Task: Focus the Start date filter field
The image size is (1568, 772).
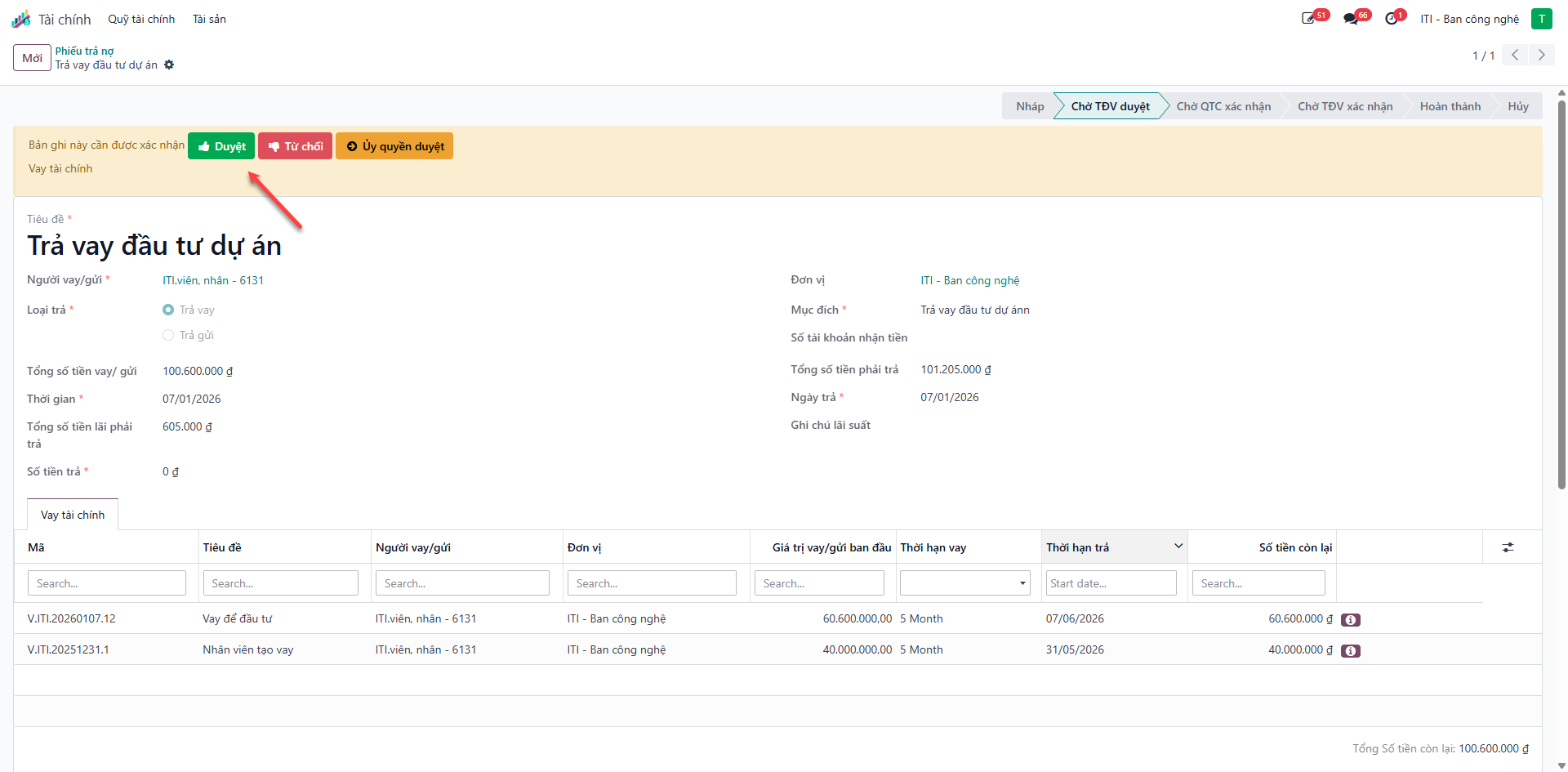Action: pos(1111,583)
